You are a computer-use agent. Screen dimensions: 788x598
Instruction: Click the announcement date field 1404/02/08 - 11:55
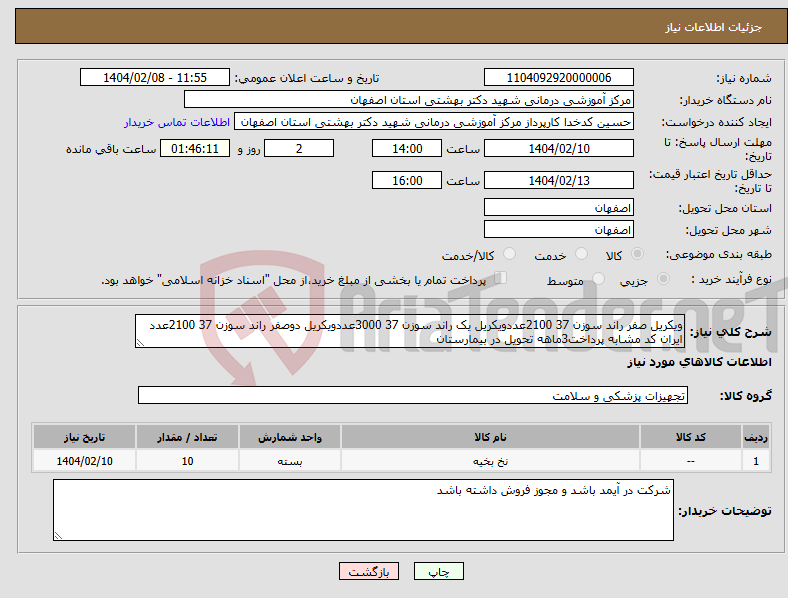point(155,77)
